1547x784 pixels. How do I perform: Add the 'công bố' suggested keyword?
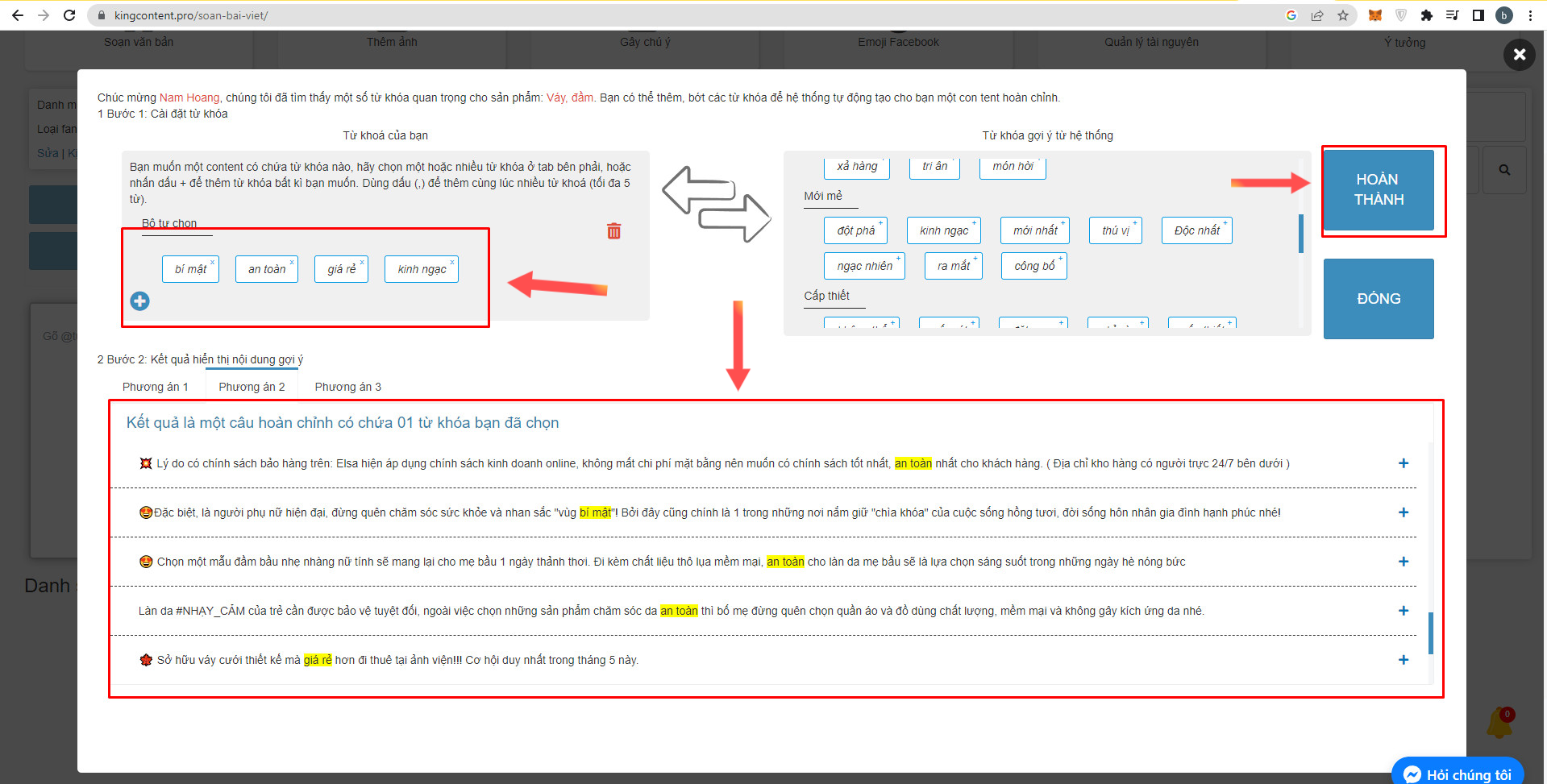click(1034, 266)
